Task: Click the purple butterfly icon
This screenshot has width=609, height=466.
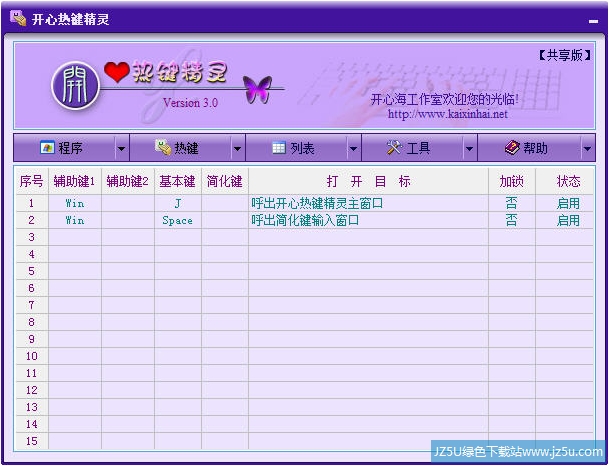Action: [x=257, y=90]
